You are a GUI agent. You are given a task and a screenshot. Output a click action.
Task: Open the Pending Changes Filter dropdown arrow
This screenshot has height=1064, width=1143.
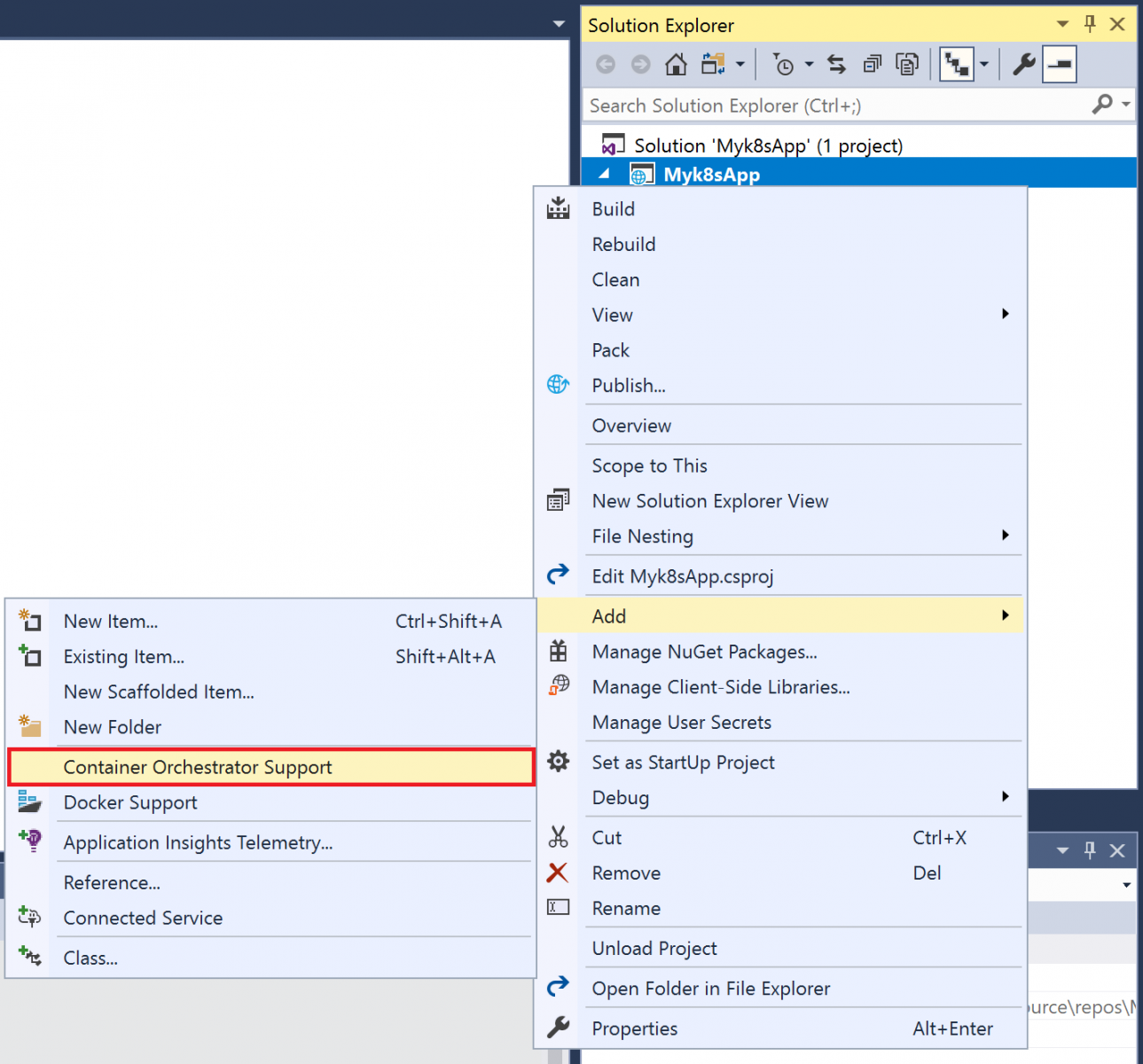pos(809,64)
